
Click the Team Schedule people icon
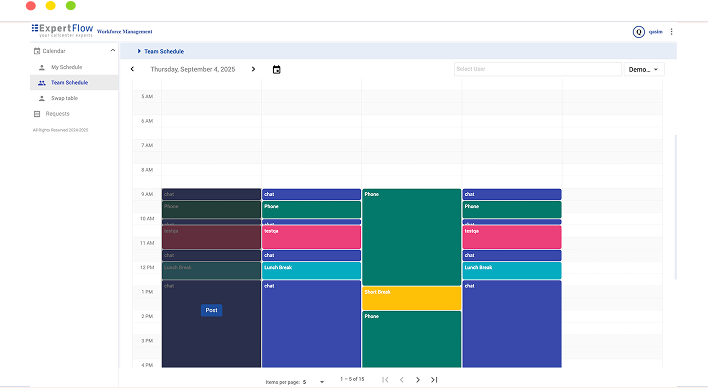[42, 83]
